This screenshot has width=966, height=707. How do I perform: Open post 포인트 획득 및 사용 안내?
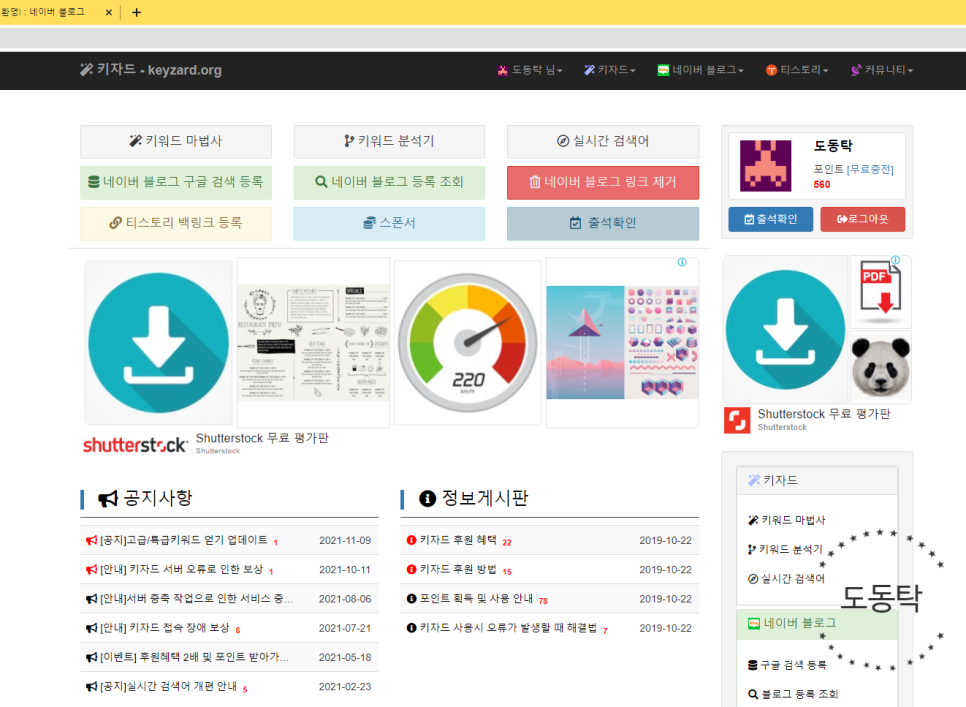[x=476, y=599]
